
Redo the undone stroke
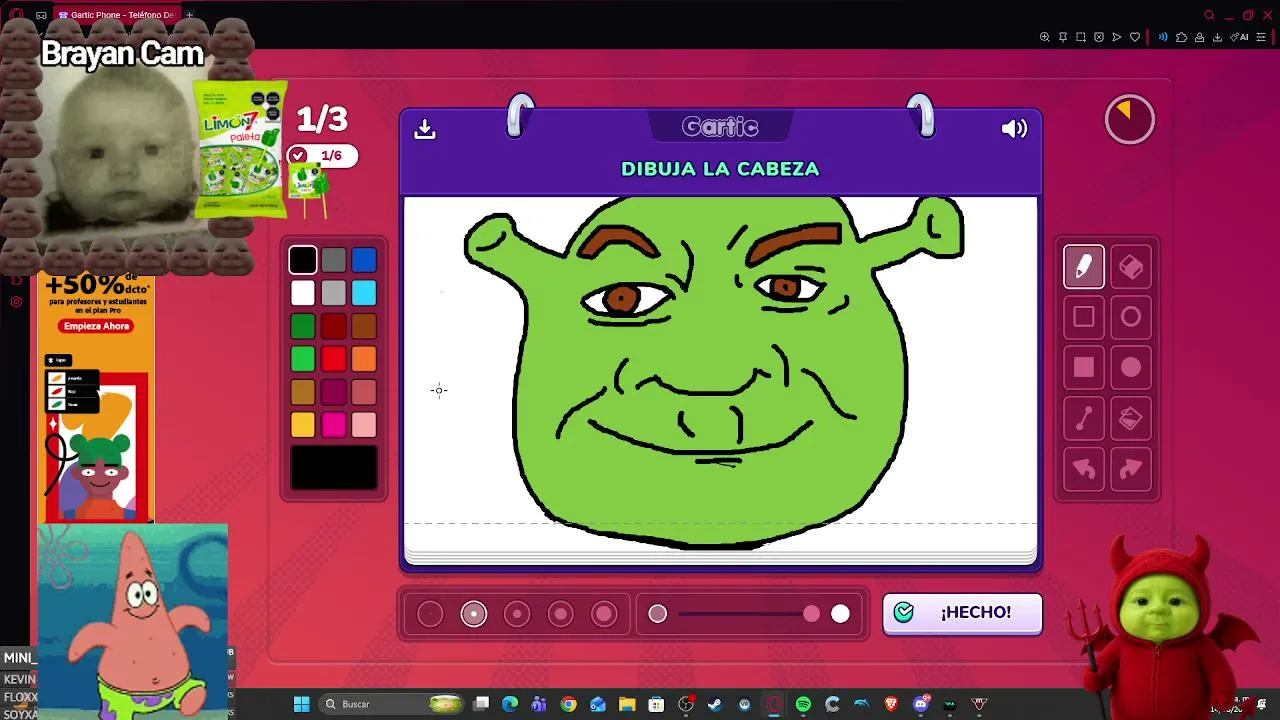(x=1131, y=469)
